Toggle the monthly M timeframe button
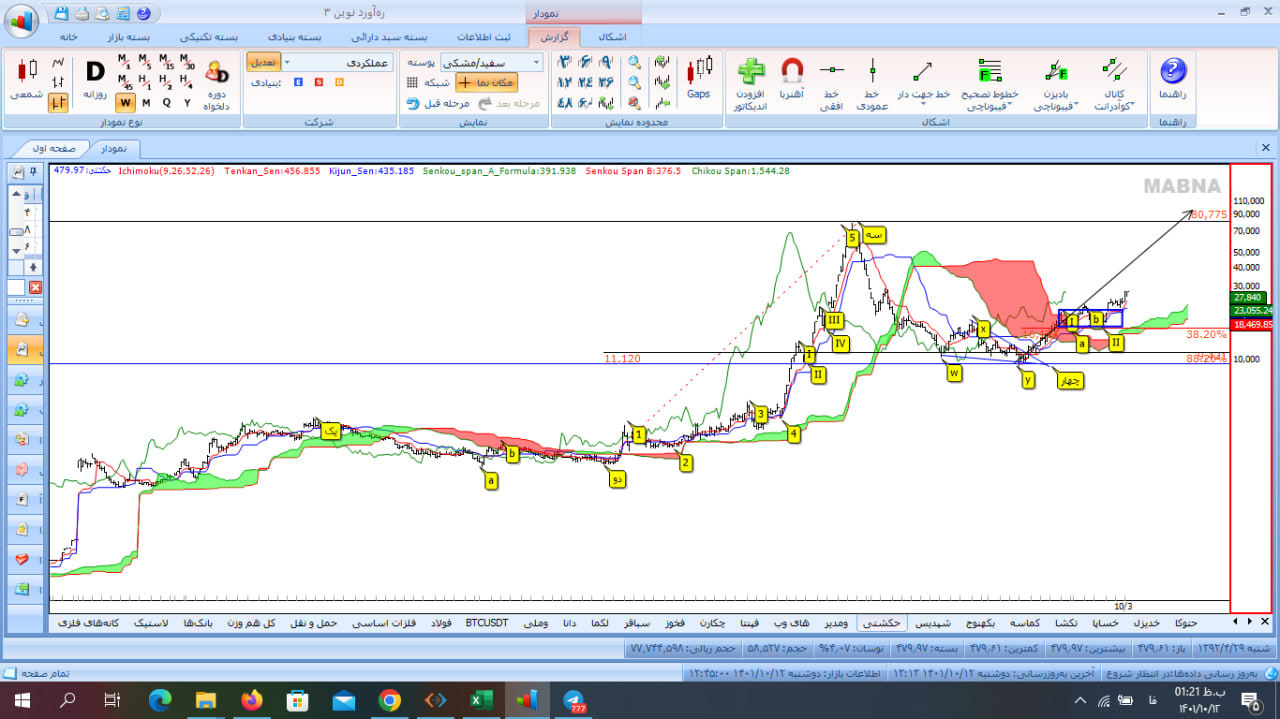Viewport: 1280px width, 719px height. (x=146, y=102)
